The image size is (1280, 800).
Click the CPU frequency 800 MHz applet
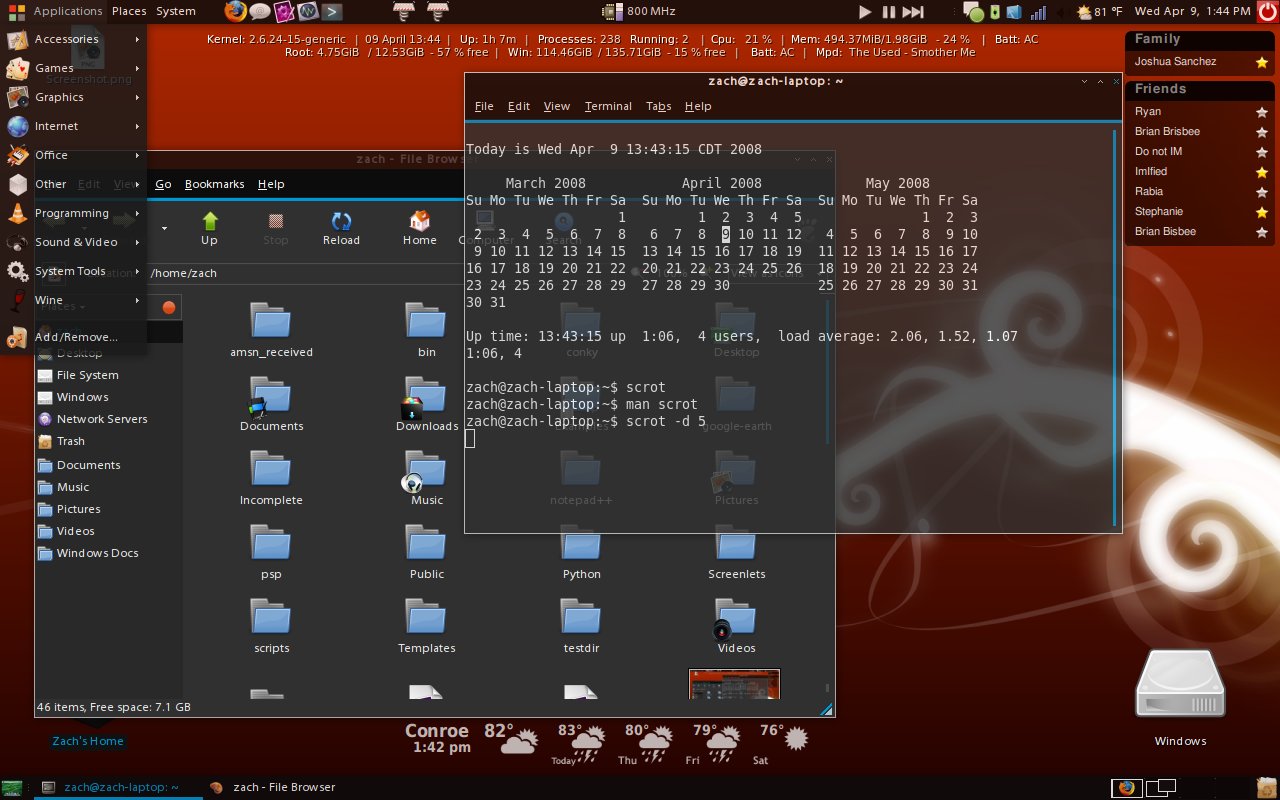pyautogui.click(x=639, y=11)
